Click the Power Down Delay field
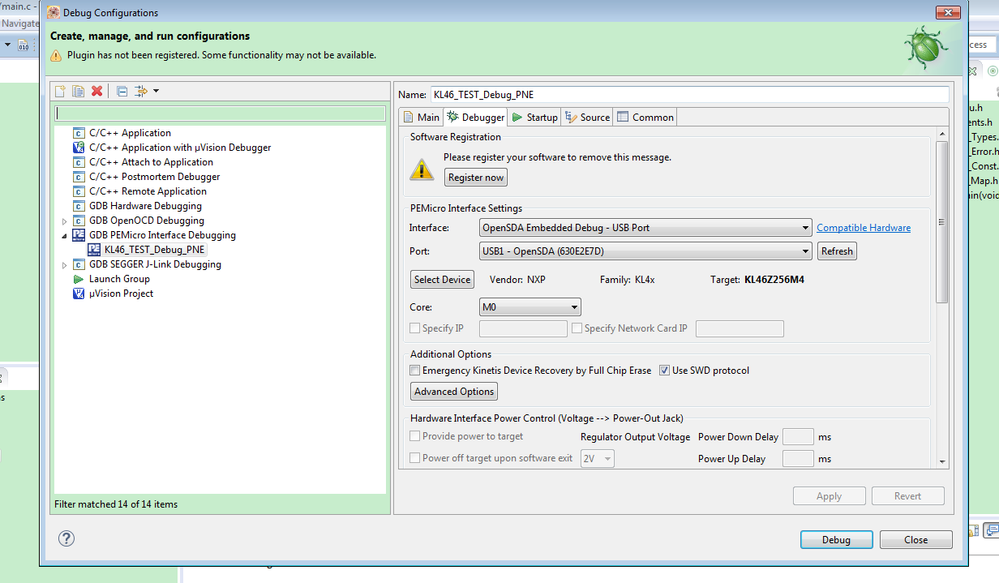Screen dimensions: 999x583 pos(798,436)
